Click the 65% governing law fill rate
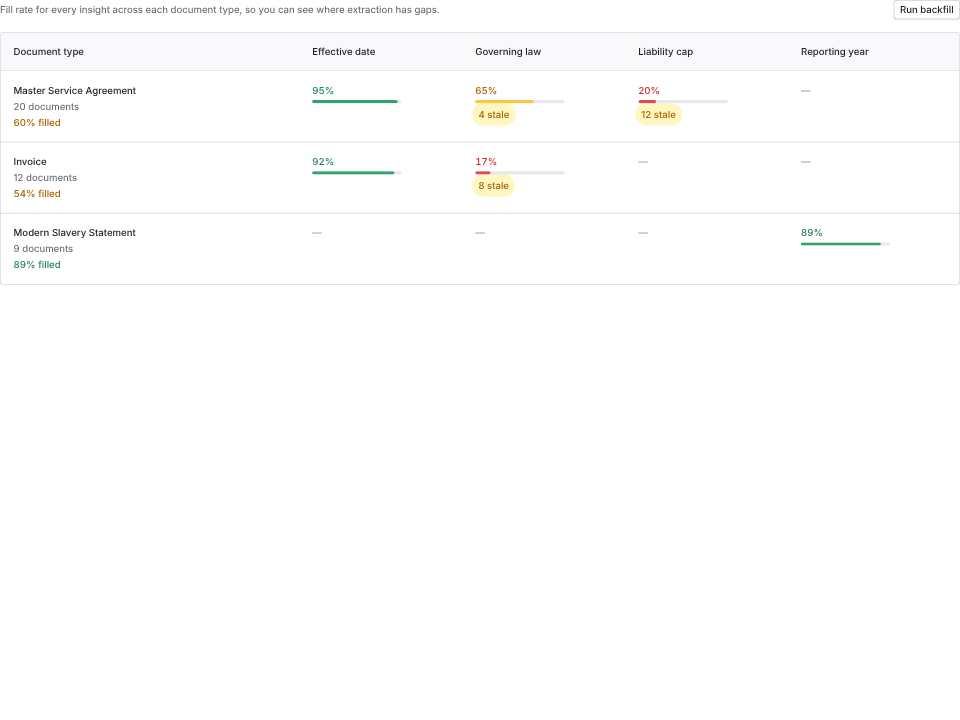This screenshot has height=720, width=960. (x=486, y=91)
